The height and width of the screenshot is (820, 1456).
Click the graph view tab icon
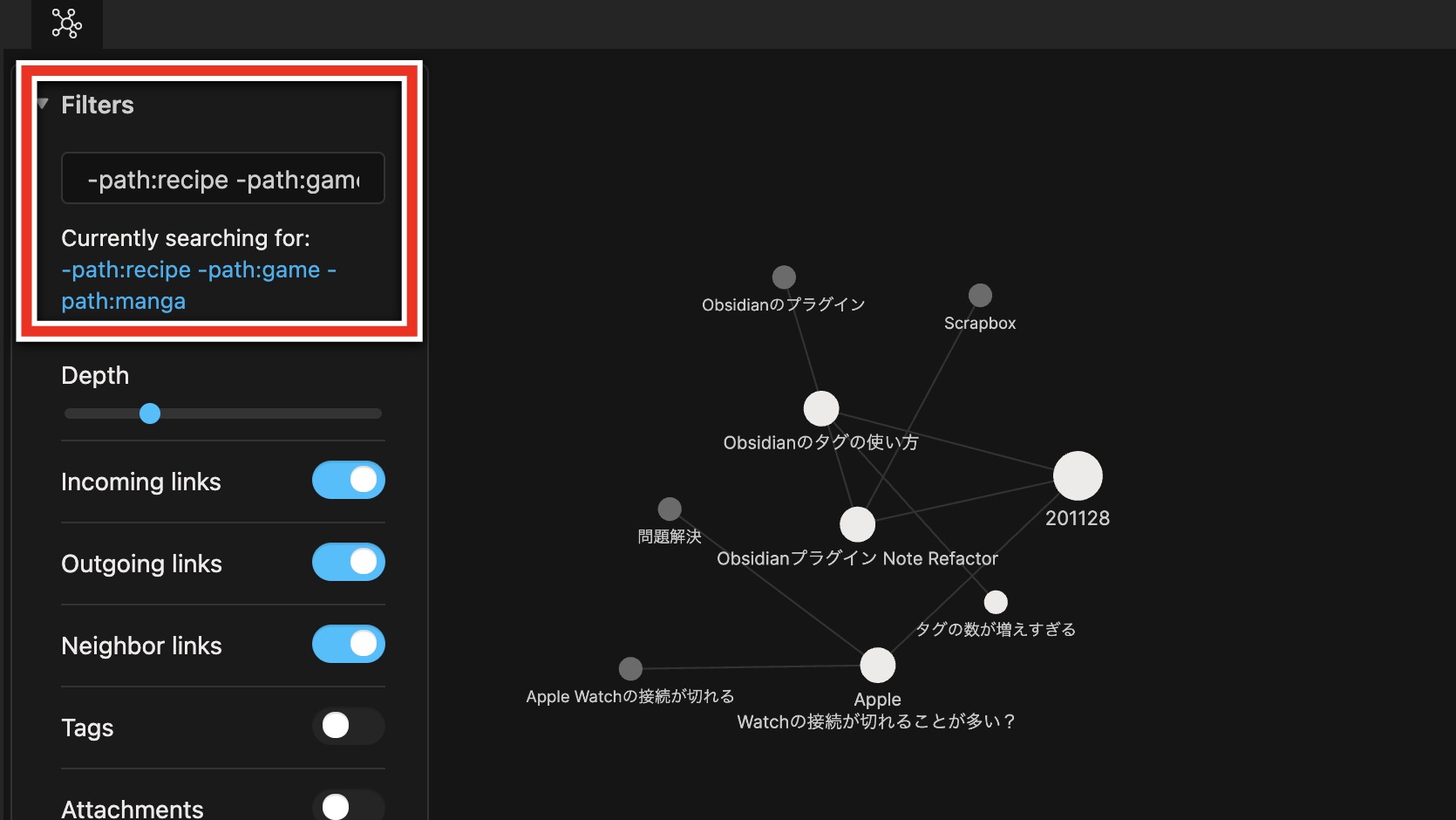(x=66, y=24)
